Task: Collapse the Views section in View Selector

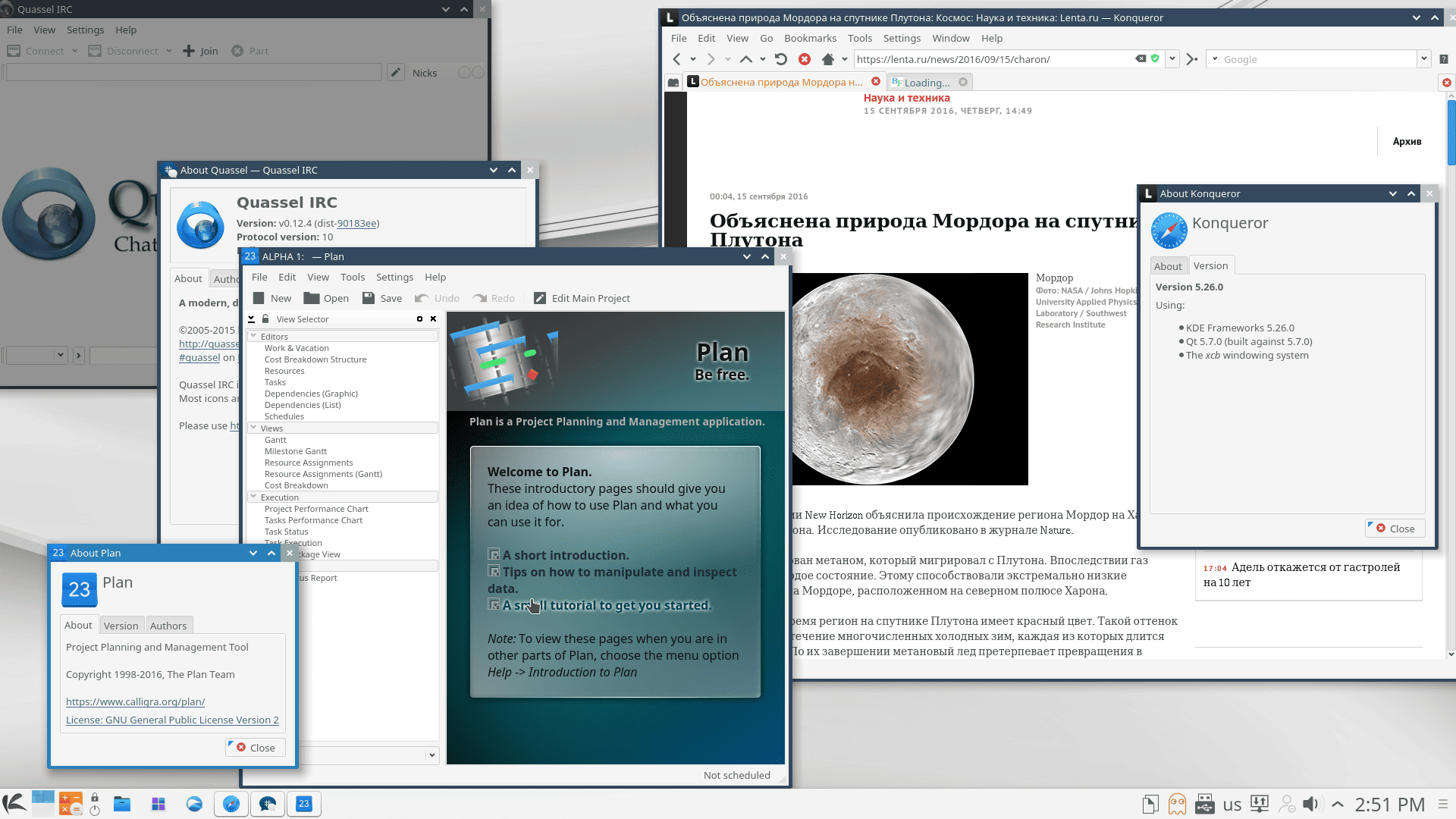Action: pos(253,428)
